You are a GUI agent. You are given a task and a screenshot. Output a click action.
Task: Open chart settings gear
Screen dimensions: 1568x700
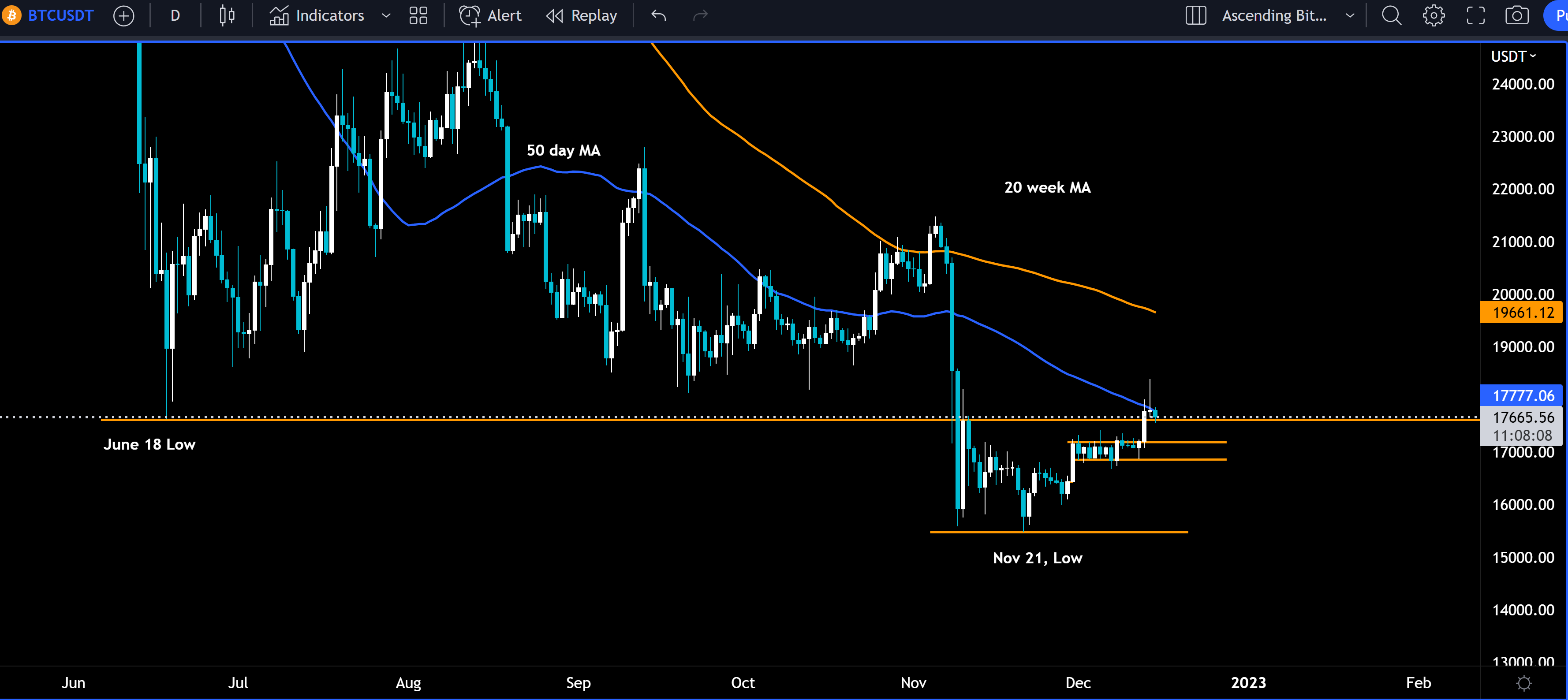click(1434, 16)
